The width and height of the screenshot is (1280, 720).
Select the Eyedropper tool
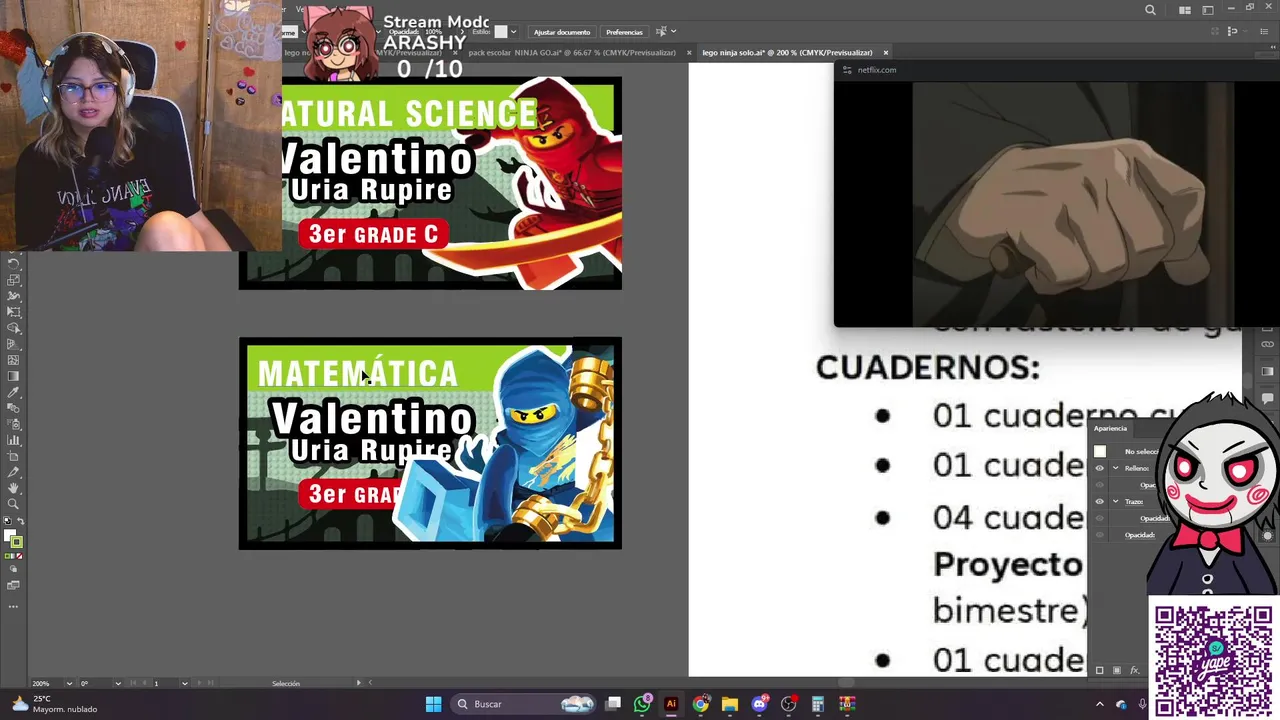[x=14, y=392]
